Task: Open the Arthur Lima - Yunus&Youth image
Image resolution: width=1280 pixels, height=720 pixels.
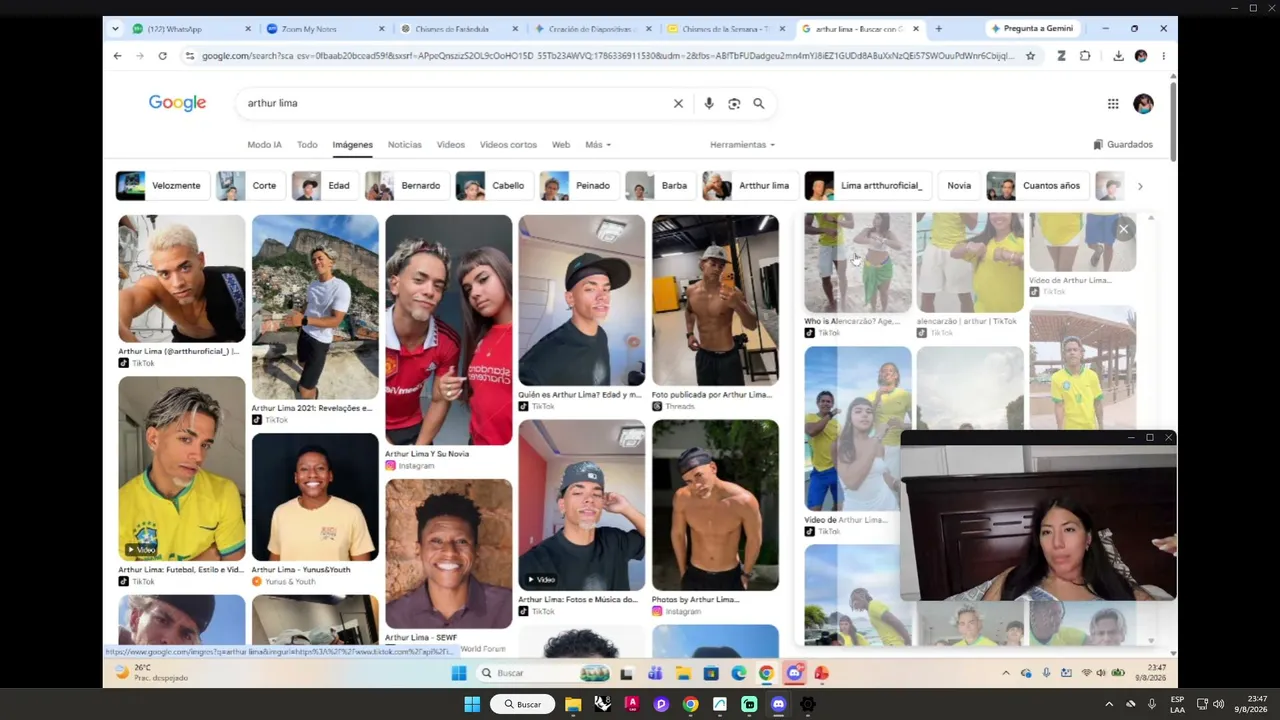Action: point(315,497)
